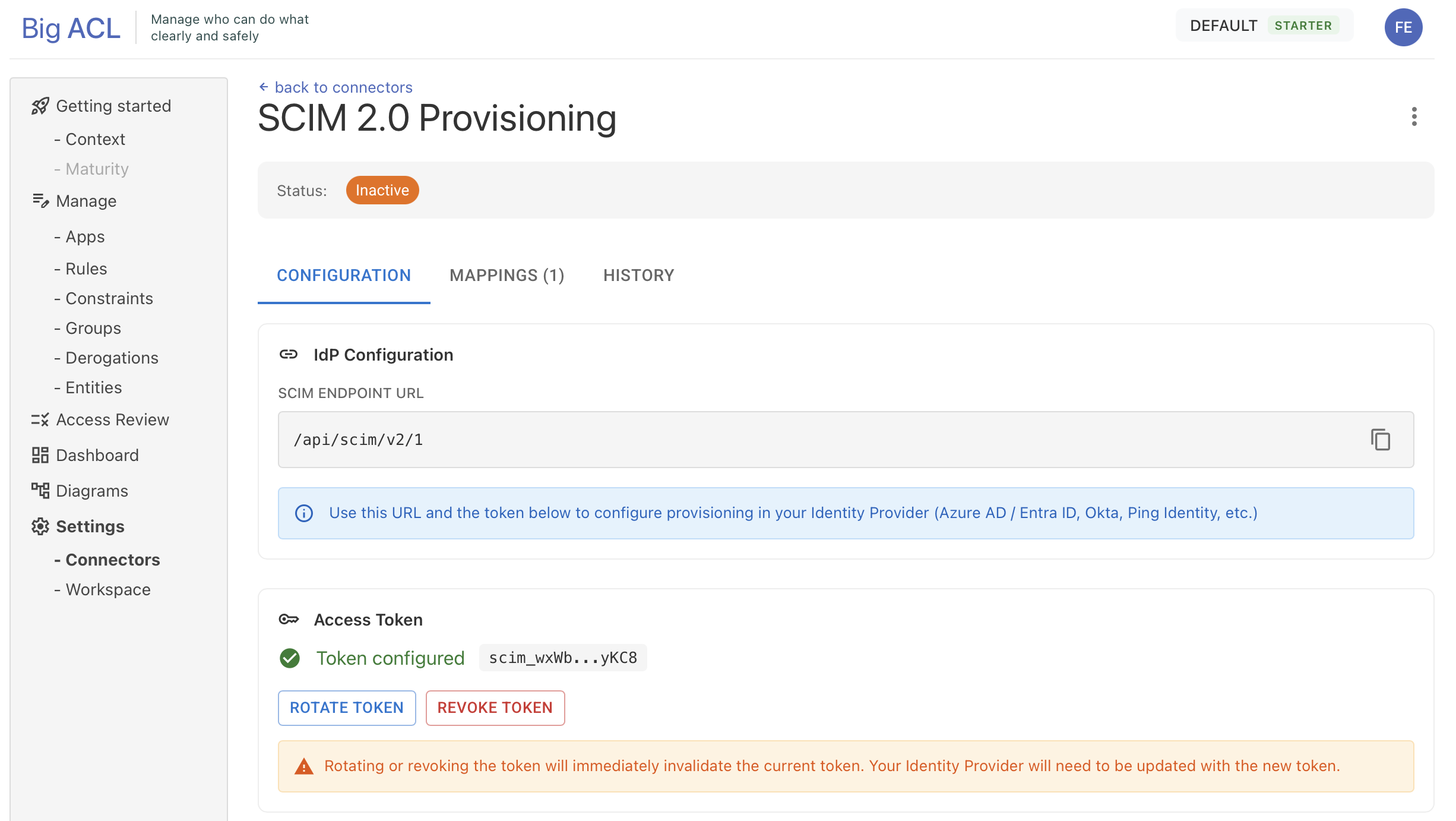The height and width of the screenshot is (821, 1456).
Task: Open the three-dot more options menu
Action: click(1414, 117)
